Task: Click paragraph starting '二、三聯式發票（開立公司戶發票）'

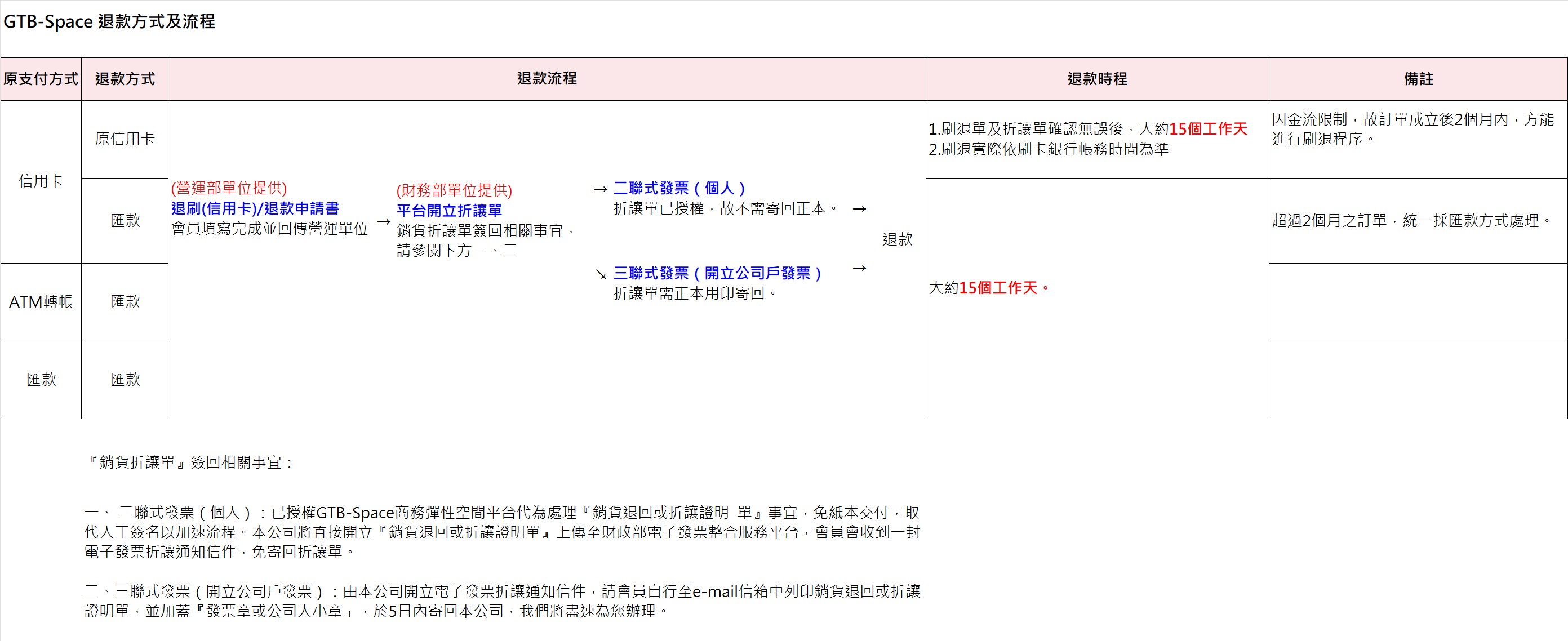Action: (x=502, y=601)
